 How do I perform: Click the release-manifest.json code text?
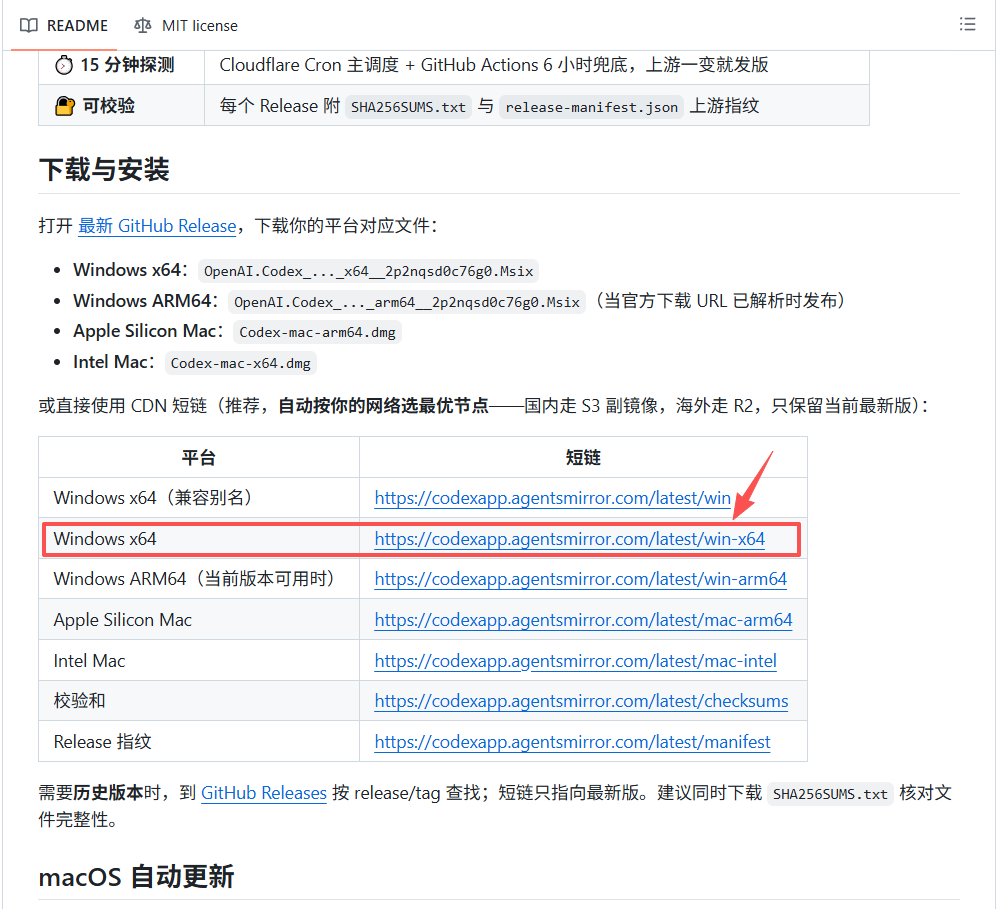[x=591, y=107]
